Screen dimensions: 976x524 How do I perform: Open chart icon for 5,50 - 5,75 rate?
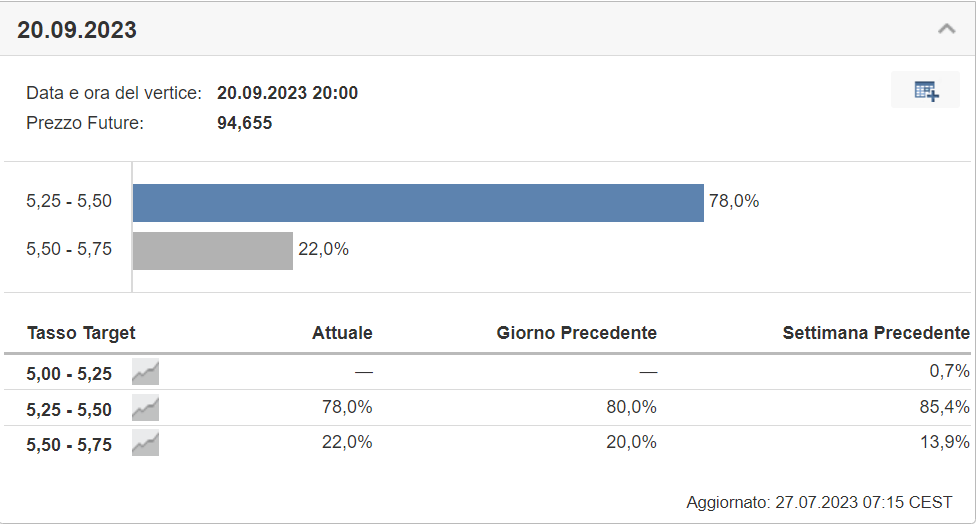pyautogui.click(x=146, y=444)
